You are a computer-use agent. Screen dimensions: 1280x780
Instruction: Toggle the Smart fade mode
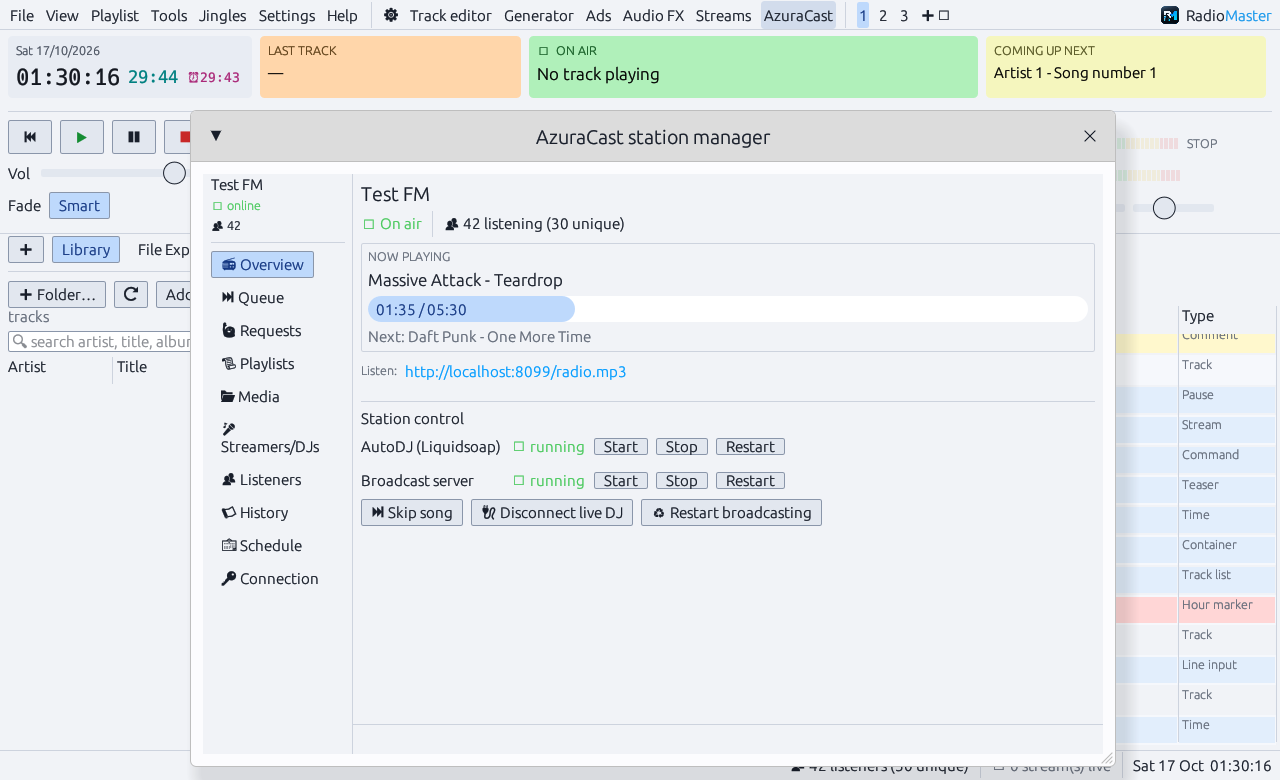[x=79, y=206]
